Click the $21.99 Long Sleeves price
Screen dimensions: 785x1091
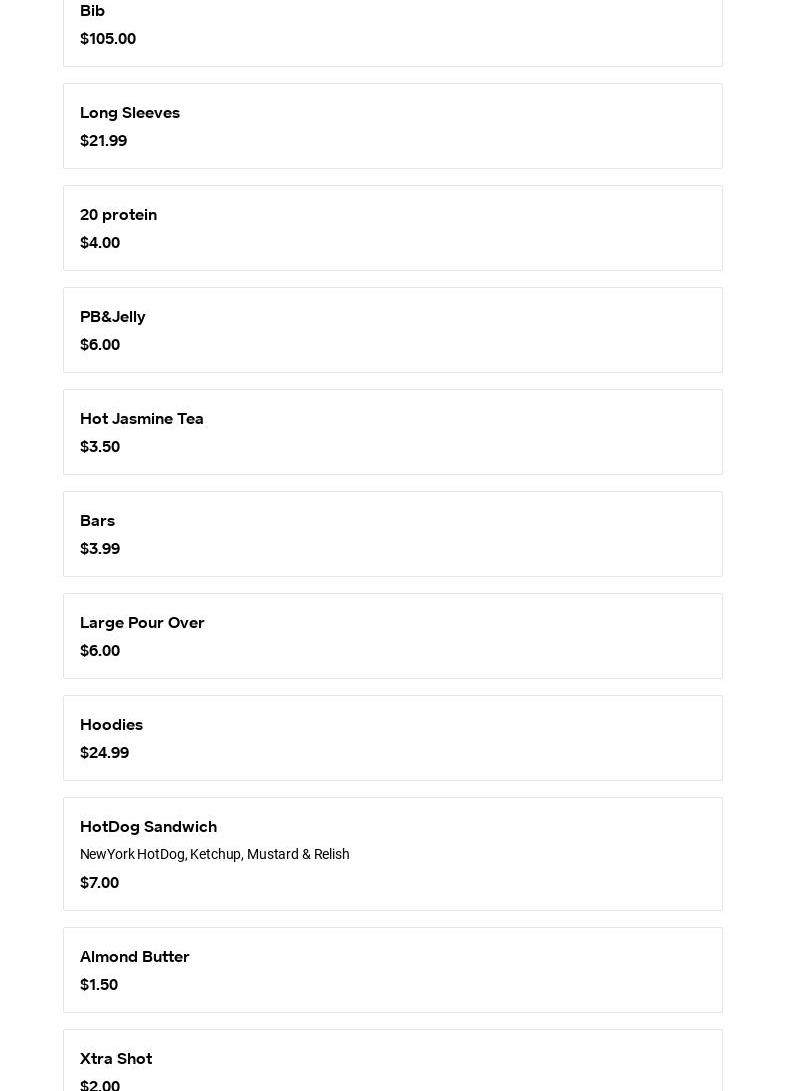pos(103,141)
